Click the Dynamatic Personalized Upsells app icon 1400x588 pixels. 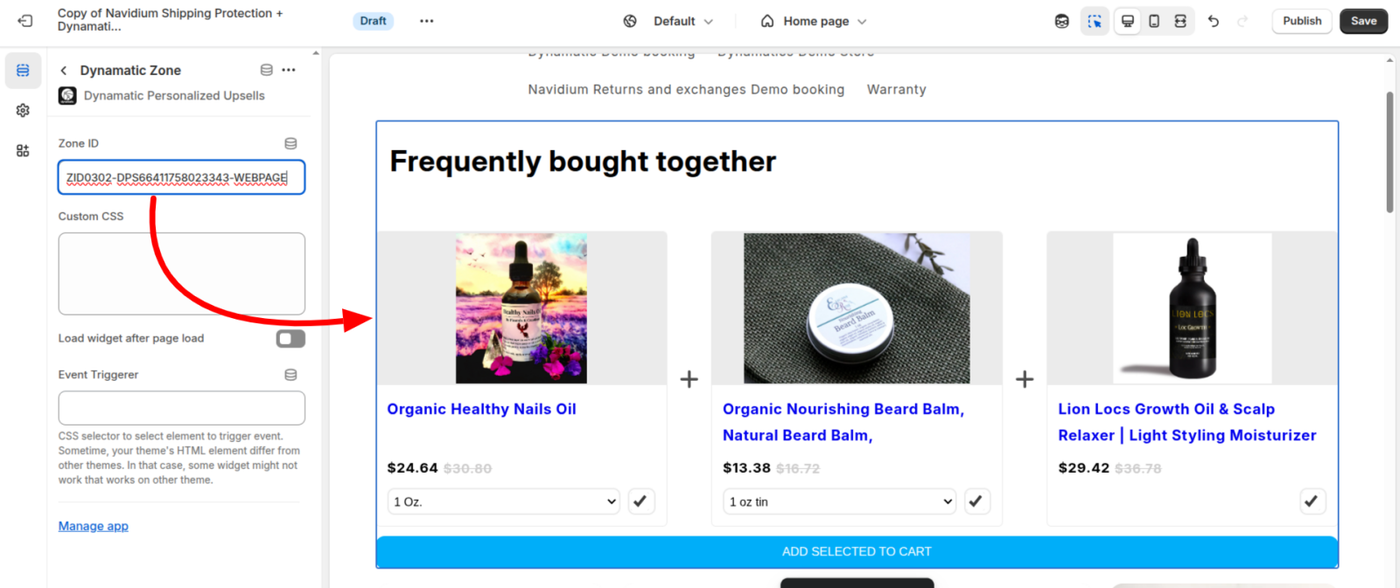point(67,96)
